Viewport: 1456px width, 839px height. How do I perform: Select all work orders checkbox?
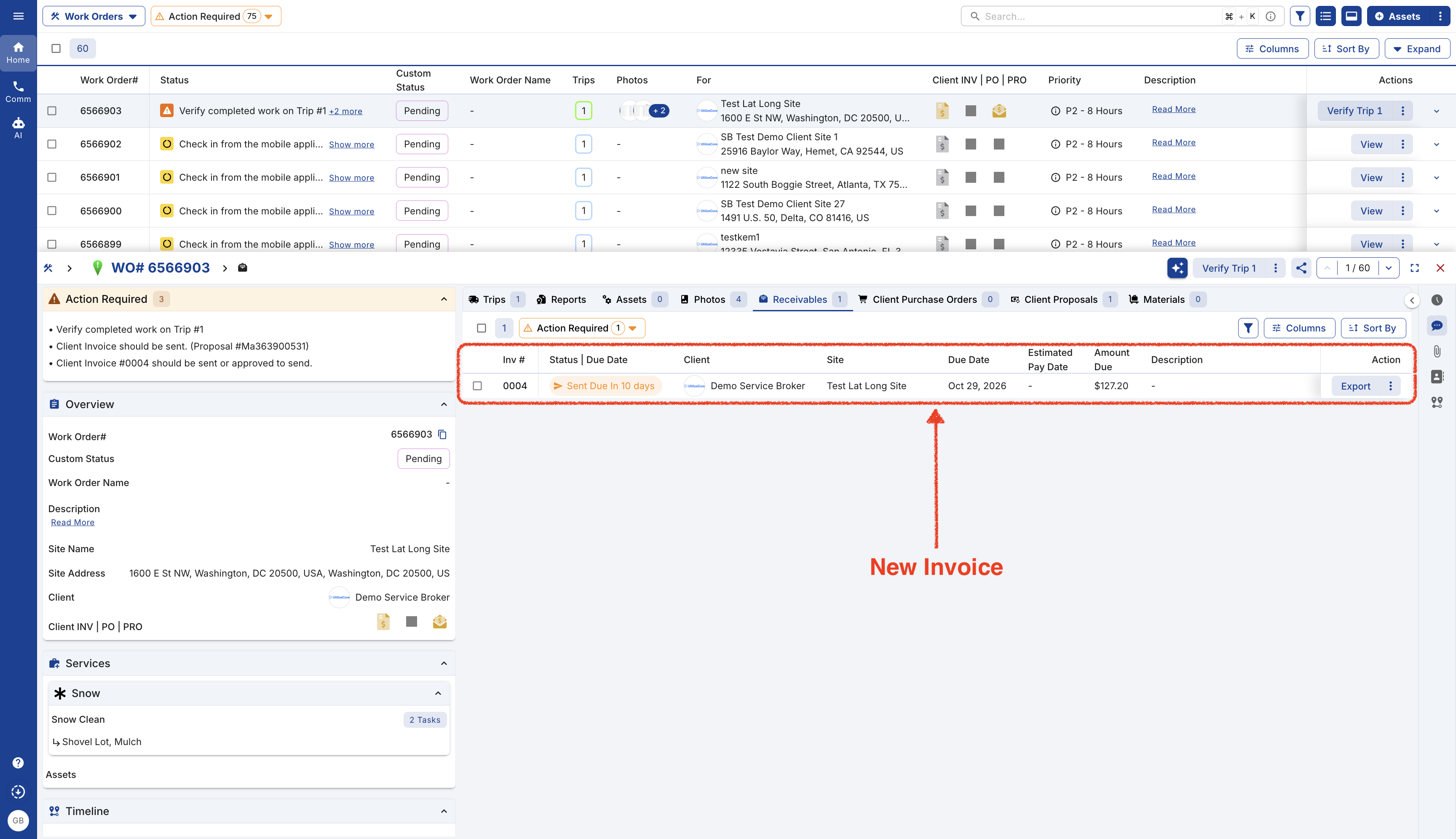pyautogui.click(x=56, y=48)
